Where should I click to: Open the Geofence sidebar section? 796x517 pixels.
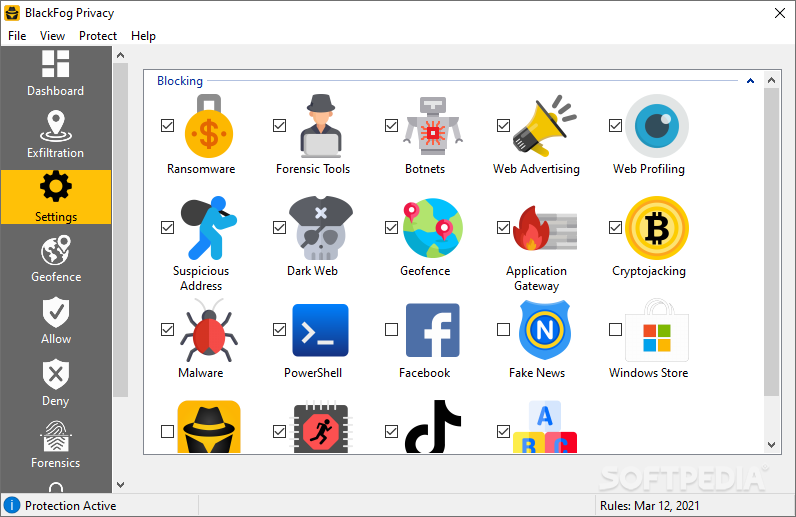point(55,258)
